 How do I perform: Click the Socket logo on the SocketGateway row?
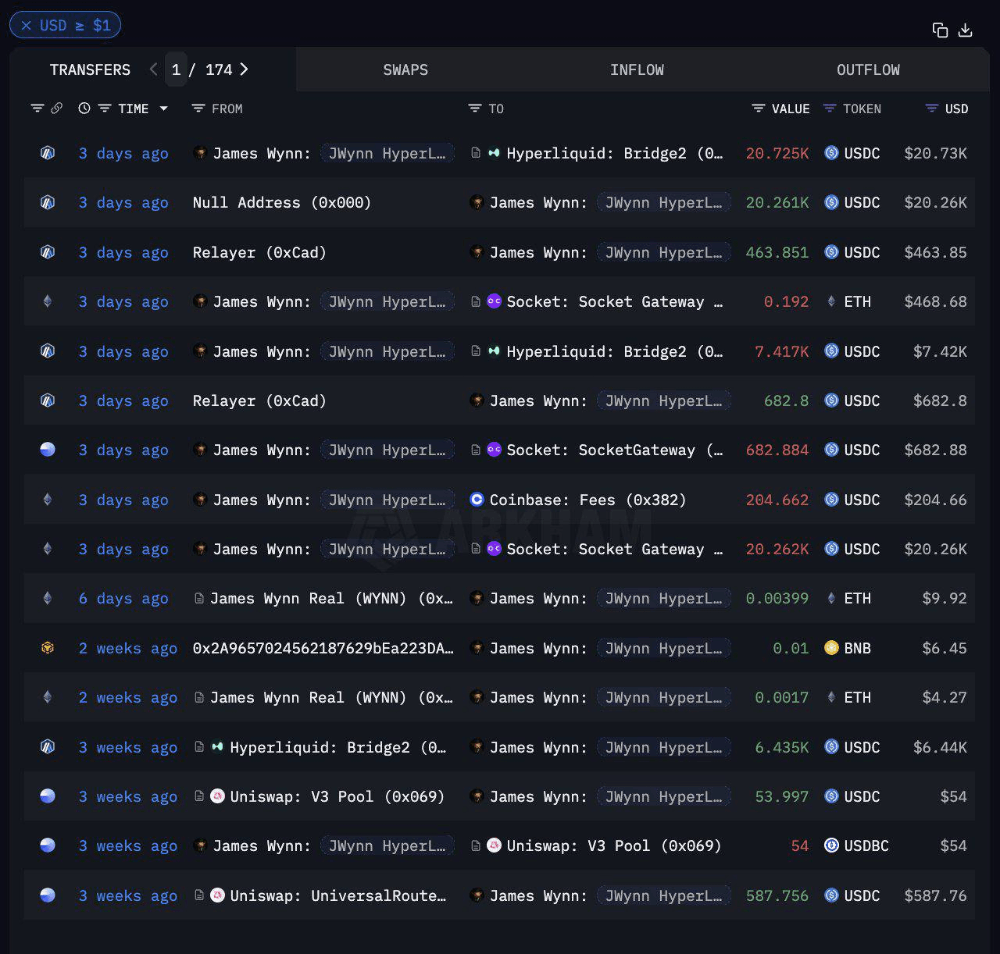point(494,450)
